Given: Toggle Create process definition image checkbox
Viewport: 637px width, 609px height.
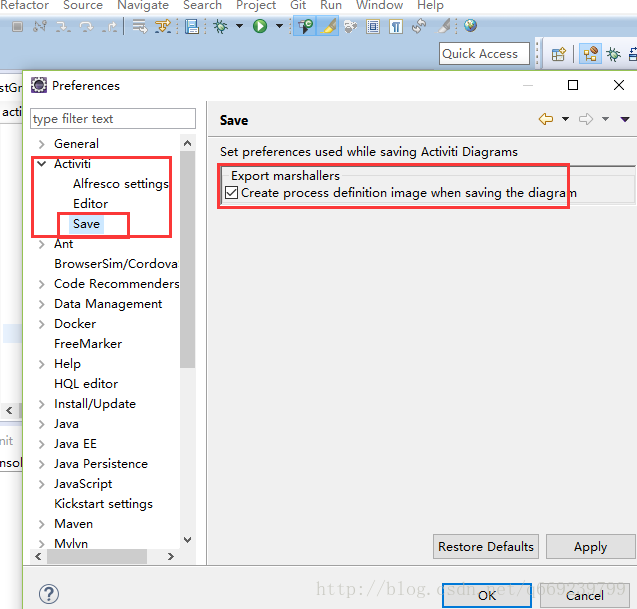Looking at the screenshot, I should tap(232, 193).
